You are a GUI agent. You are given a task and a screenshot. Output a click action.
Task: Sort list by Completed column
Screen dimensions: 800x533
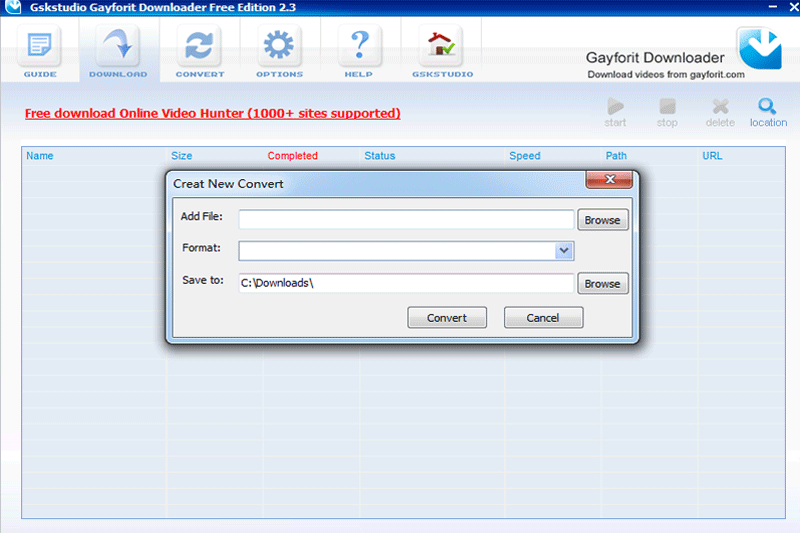coord(292,156)
